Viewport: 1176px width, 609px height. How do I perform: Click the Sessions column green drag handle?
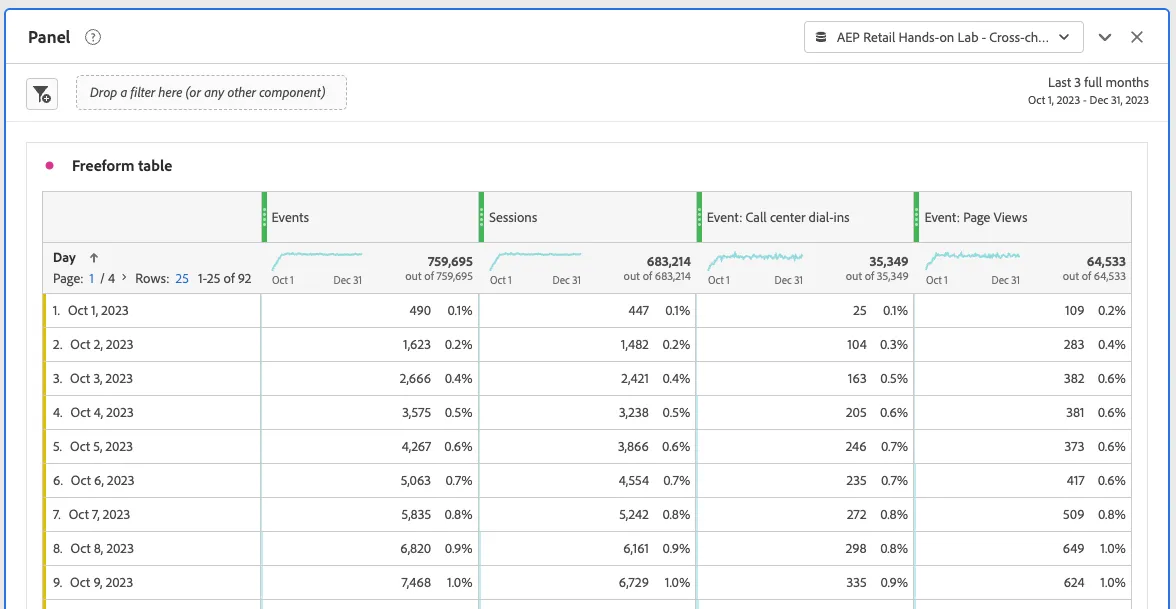(x=482, y=217)
